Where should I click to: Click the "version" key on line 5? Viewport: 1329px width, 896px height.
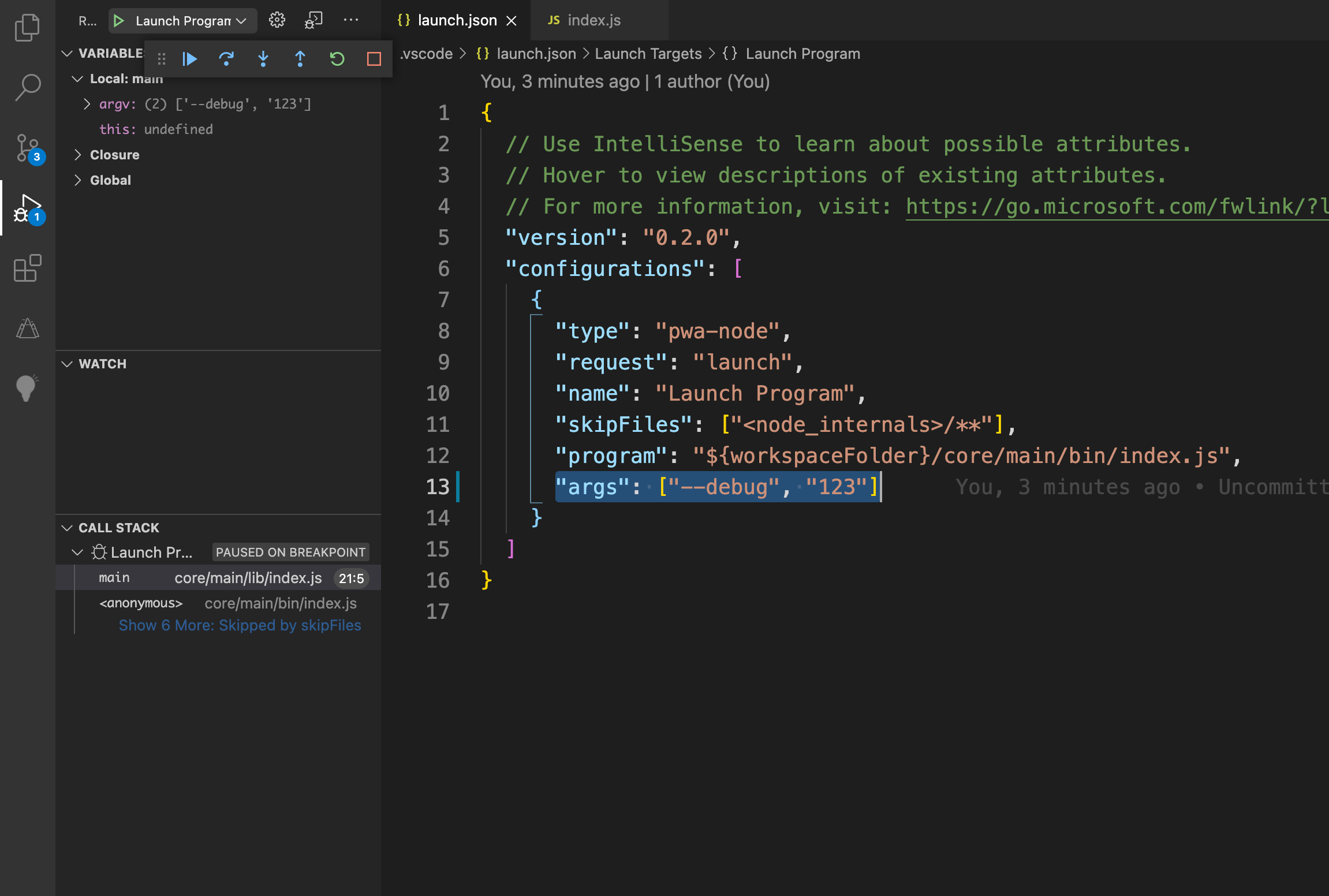(561, 238)
